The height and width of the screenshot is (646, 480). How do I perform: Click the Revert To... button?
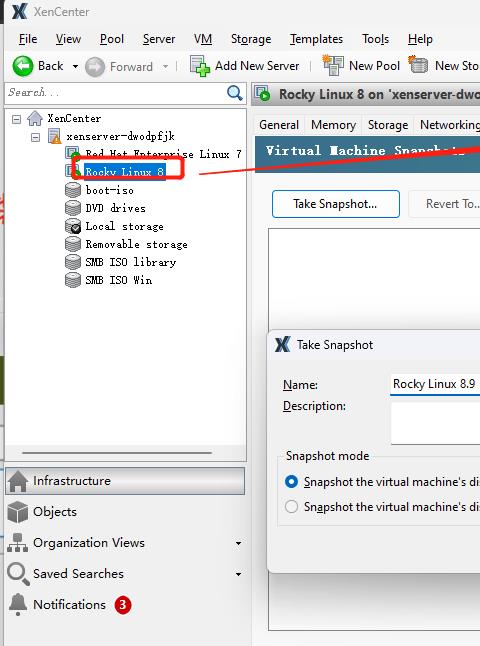click(x=444, y=204)
